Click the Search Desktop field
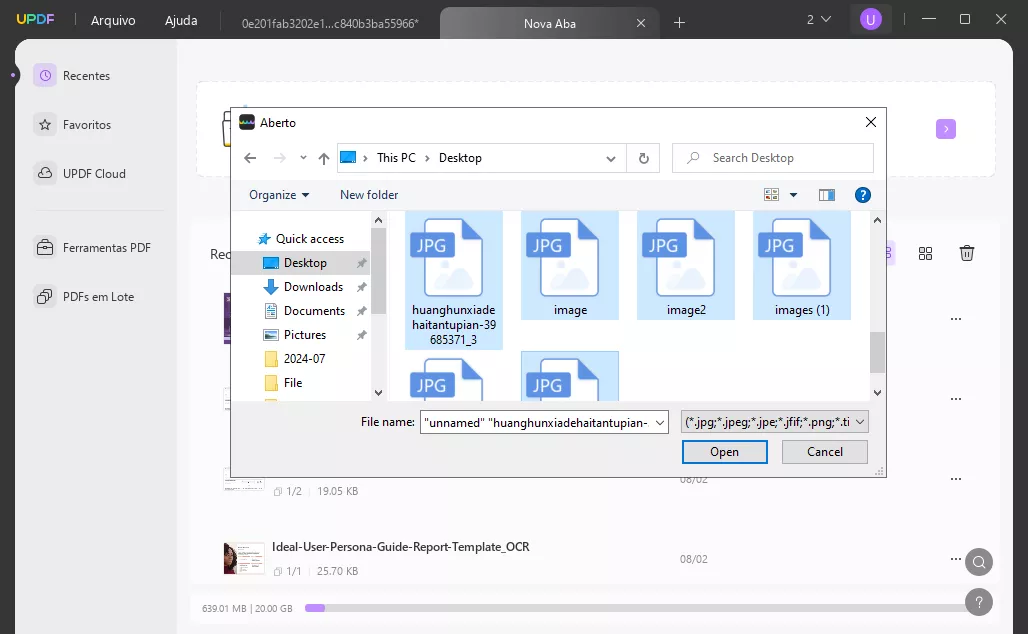Image resolution: width=1028 pixels, height=634 pixels. (773, 158)
